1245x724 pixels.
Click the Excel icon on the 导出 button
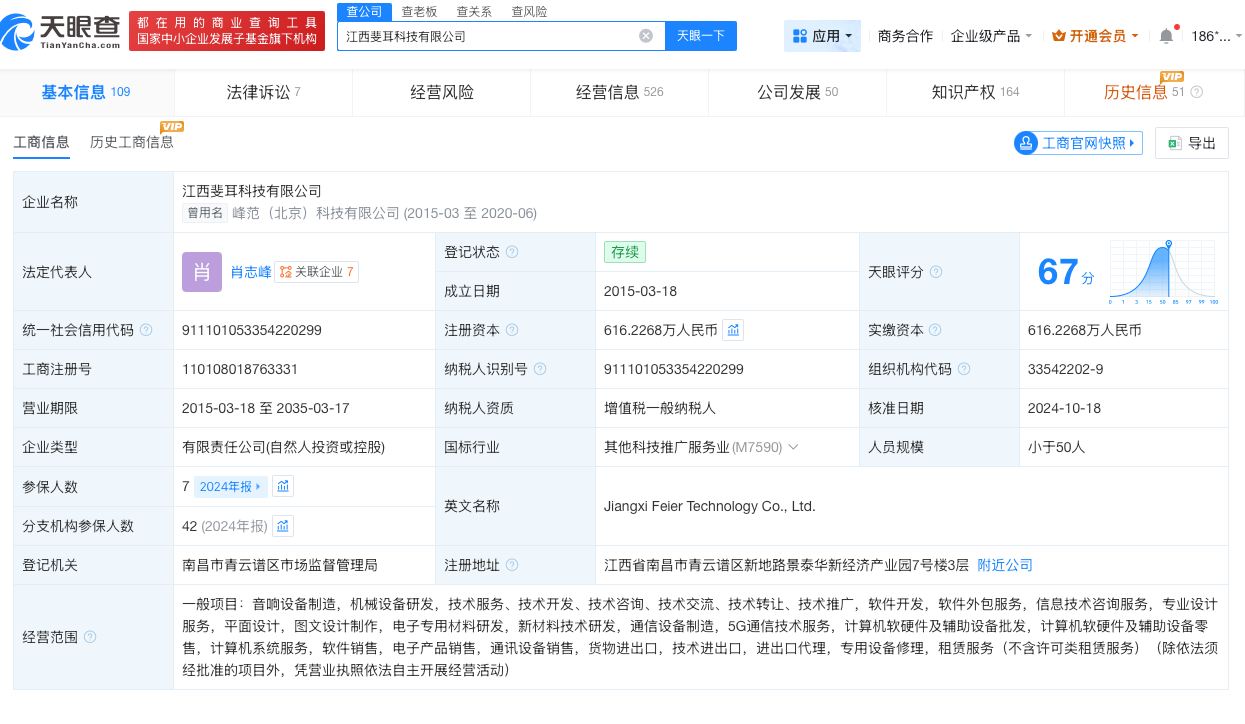(x=1174, y=143)
